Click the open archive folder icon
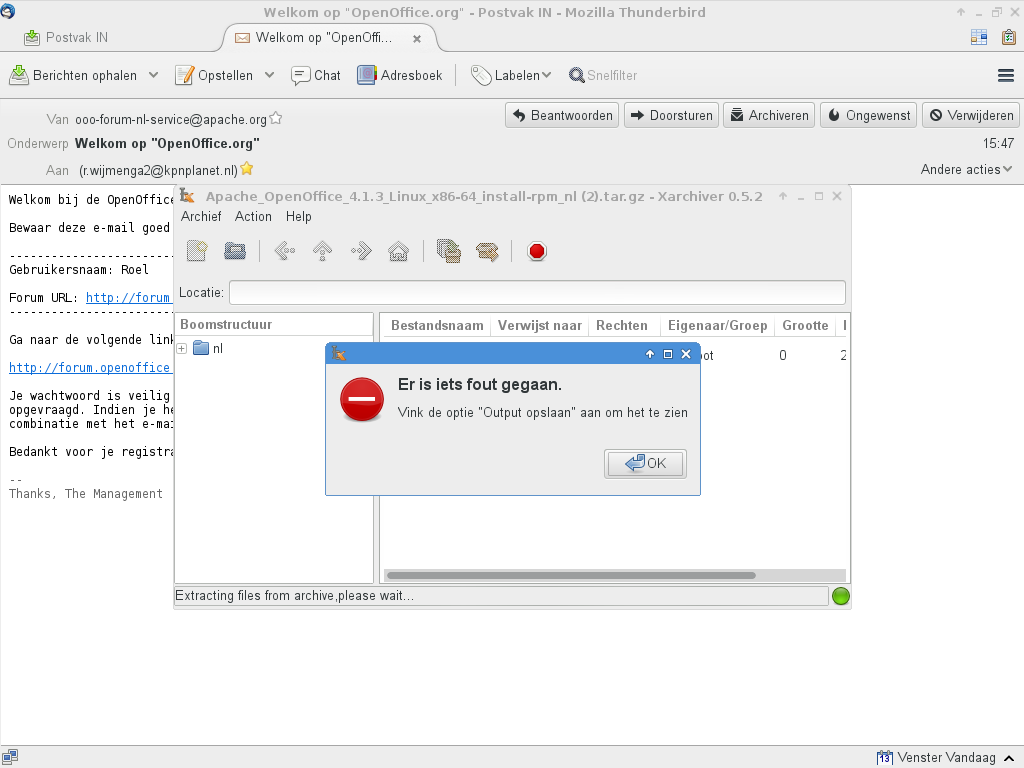This screenshot has width=1024, height=768. click(x=235, y=251)
